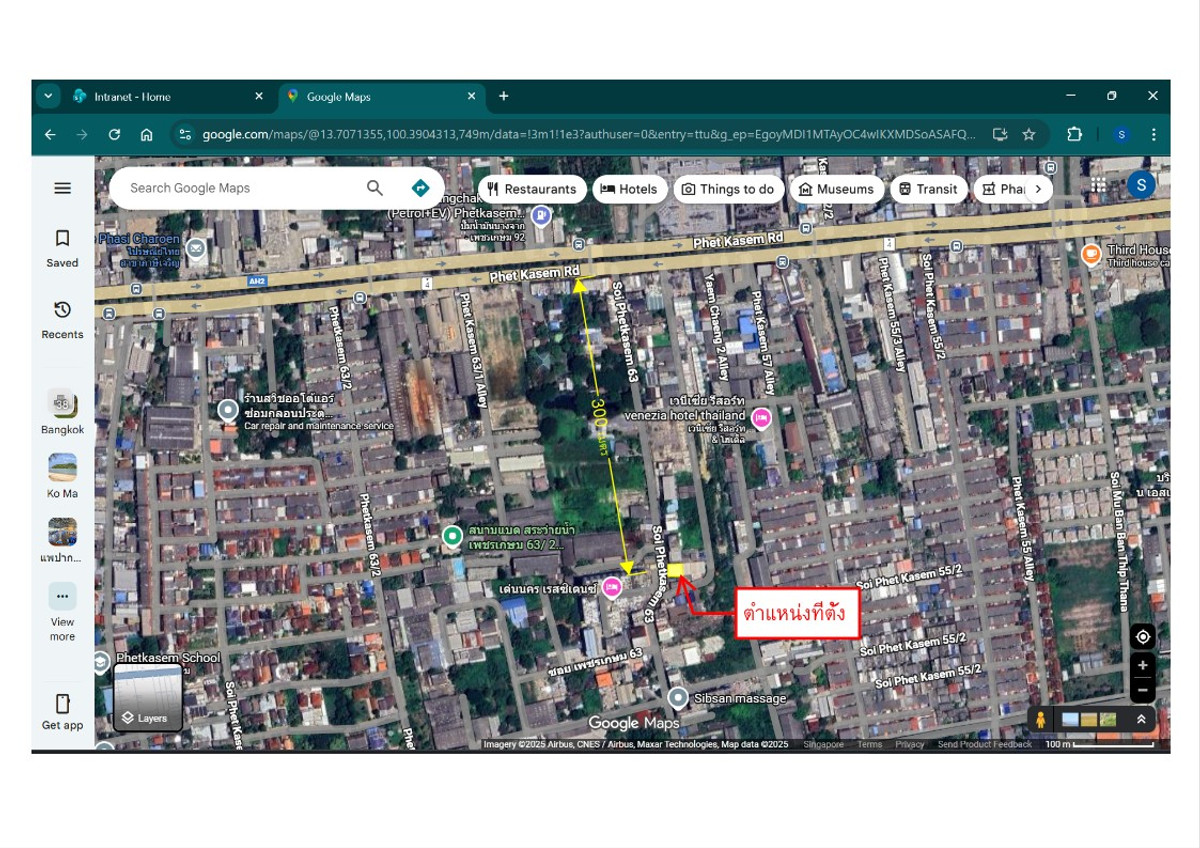The width and height of the screenshot is (1200, 848).
Task: Bookmark this page with the star icon
Action: [1029, 134]
